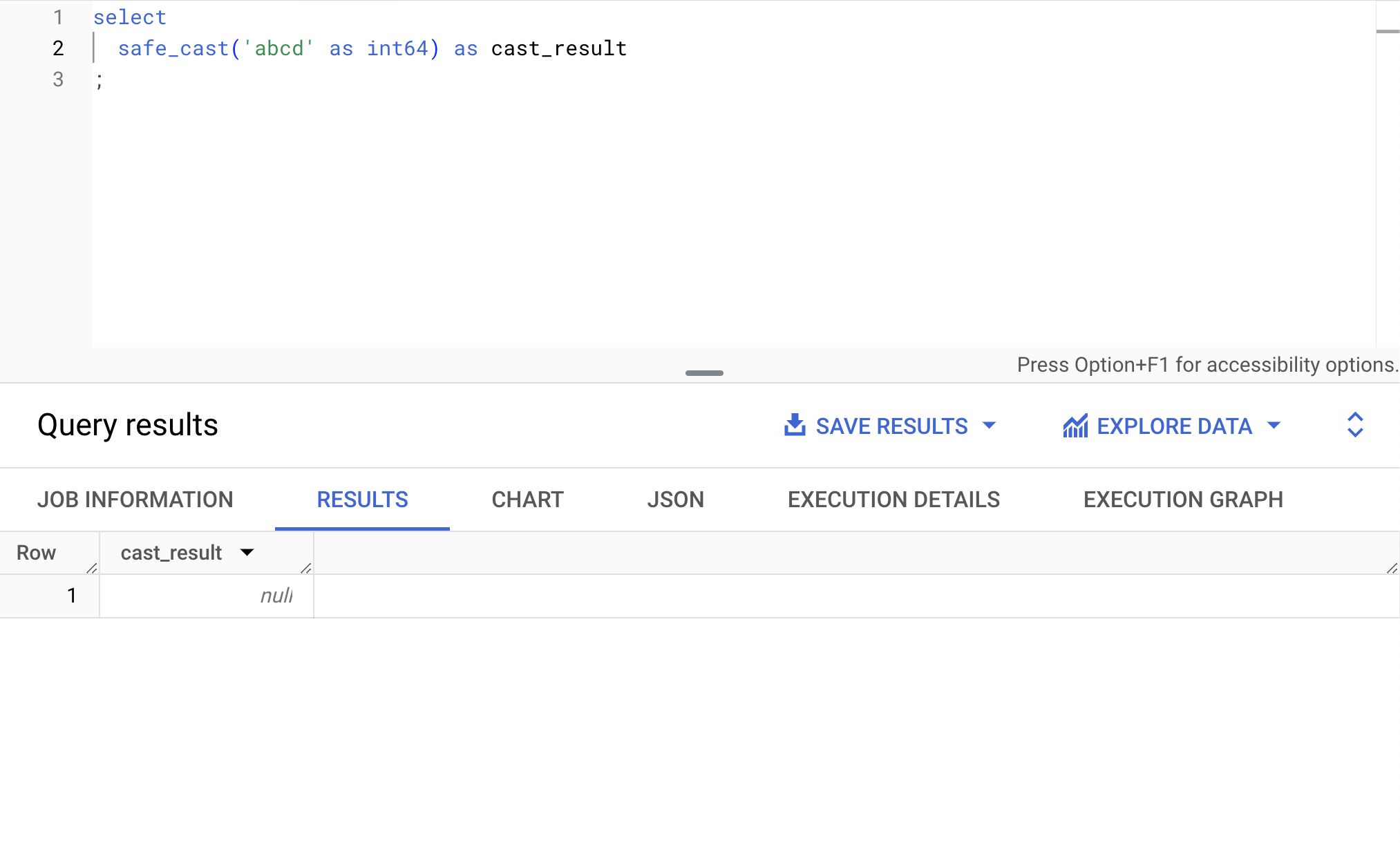The height and width of the screenshot is (843, 1400).
Task: Open the Execution Graph tab
Action: pos(1183,500)
